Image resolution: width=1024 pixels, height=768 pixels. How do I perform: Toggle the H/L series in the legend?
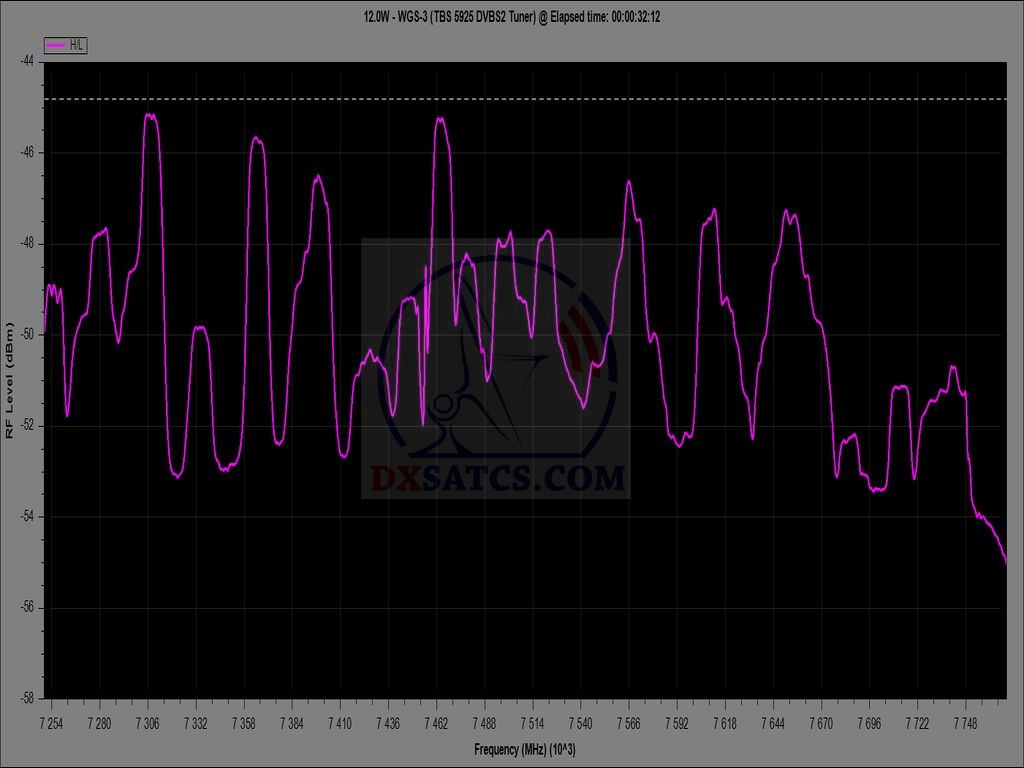pyautogui.click(x=76, y=45)
